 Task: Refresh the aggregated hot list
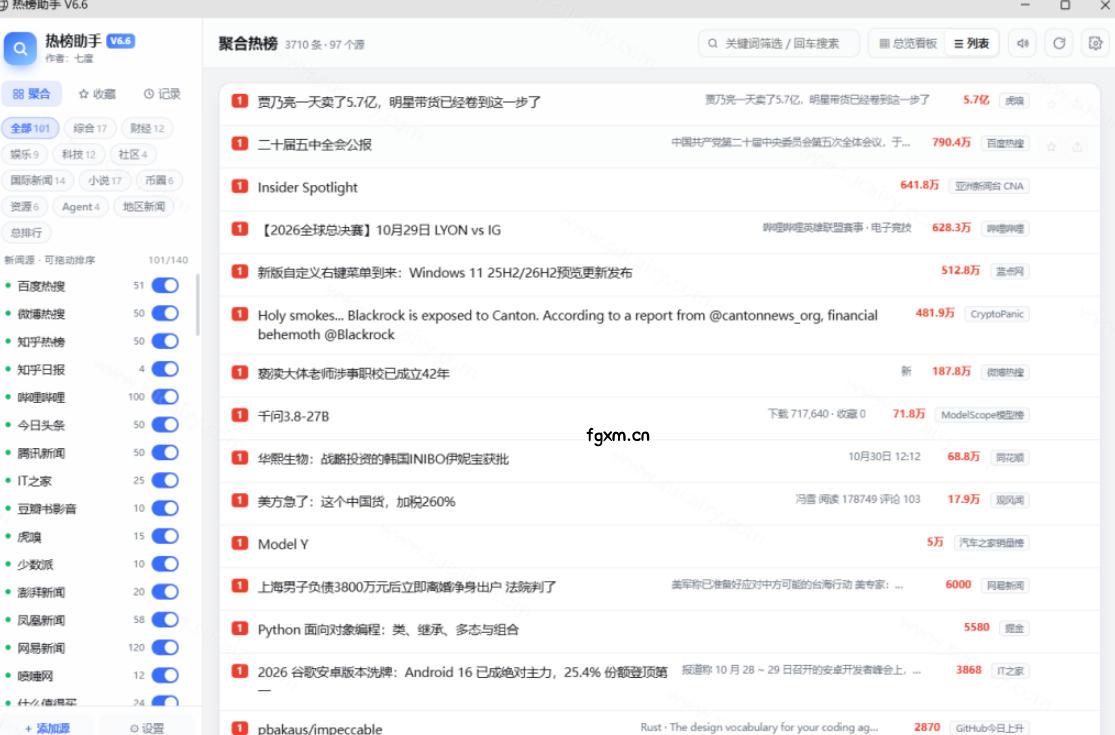point(1059,43)
